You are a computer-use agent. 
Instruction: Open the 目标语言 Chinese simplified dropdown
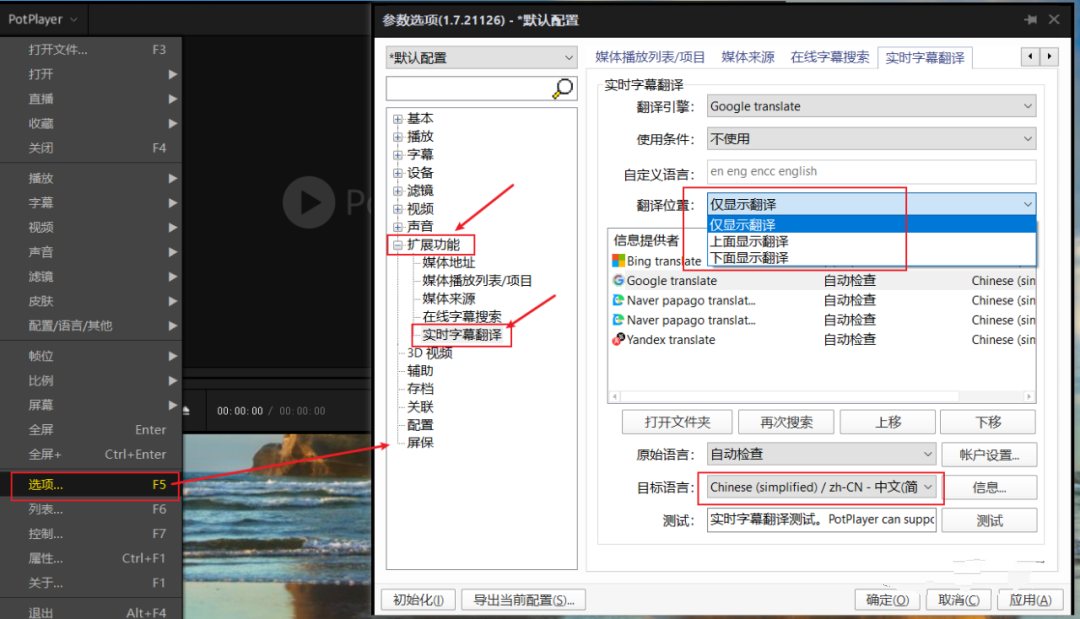(x=821, y=487)
